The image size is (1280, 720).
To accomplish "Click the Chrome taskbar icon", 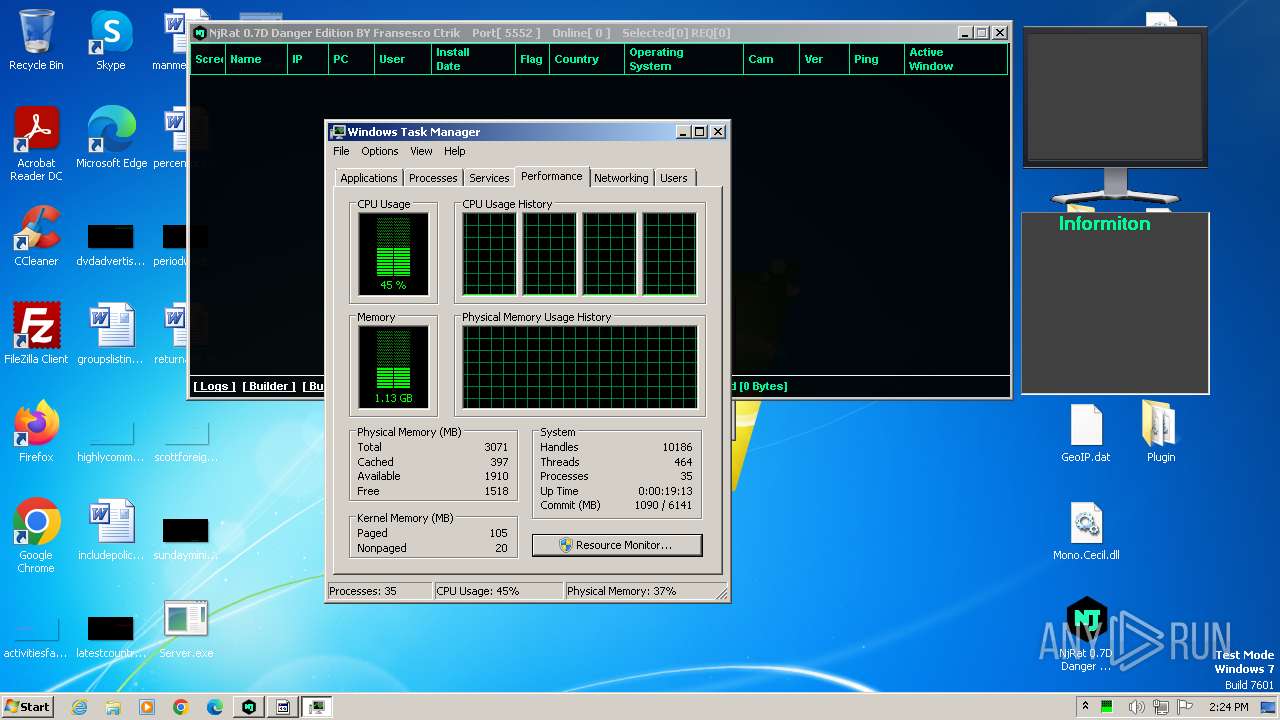I will click(181, 707).
